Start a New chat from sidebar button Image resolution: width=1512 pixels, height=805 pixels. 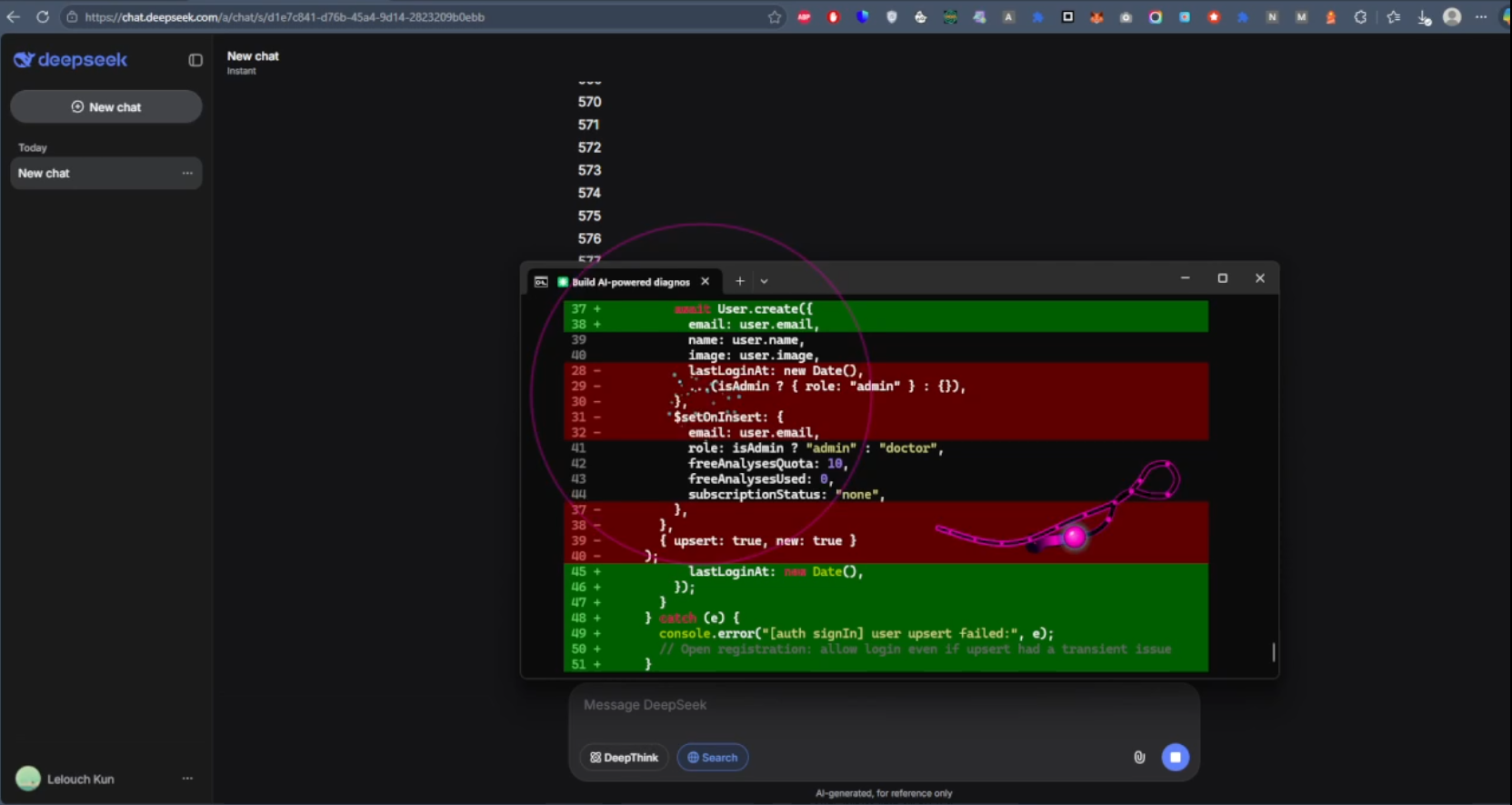pos(106,107)
